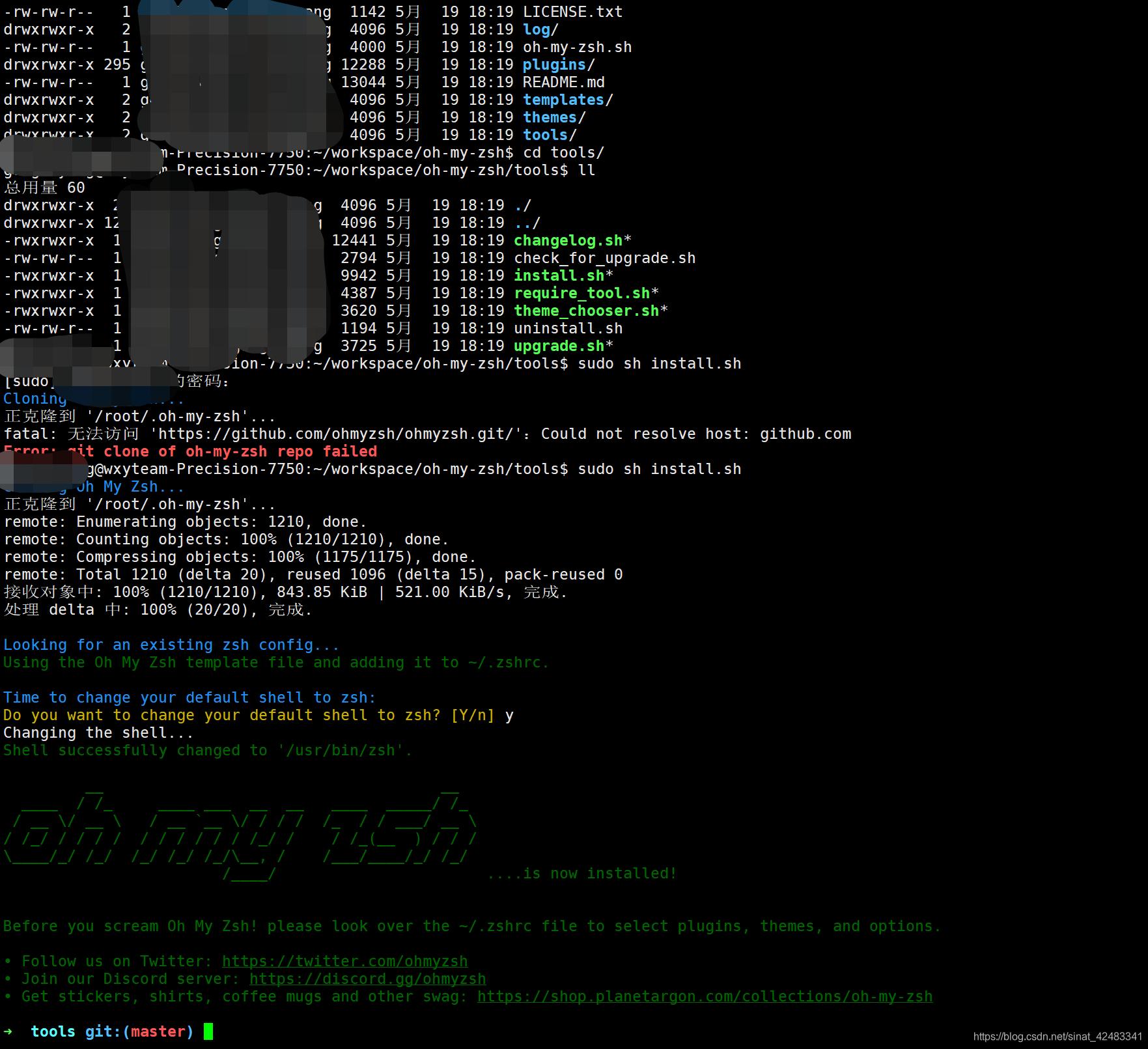Click the 'Before you scream Oh My Zsh!' line
The image size is (1148, 1049).
click(473, 926)
